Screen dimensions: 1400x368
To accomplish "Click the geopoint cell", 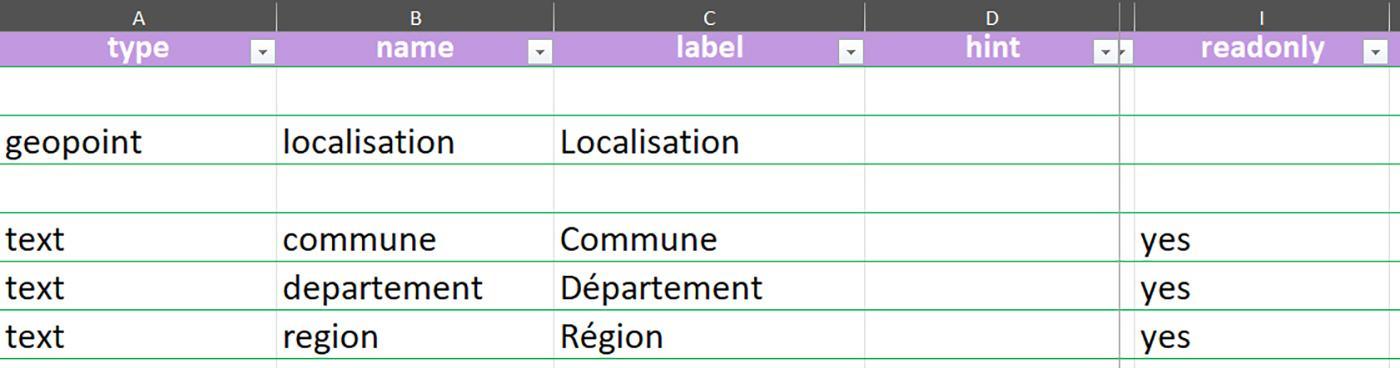I will point(138,141).
